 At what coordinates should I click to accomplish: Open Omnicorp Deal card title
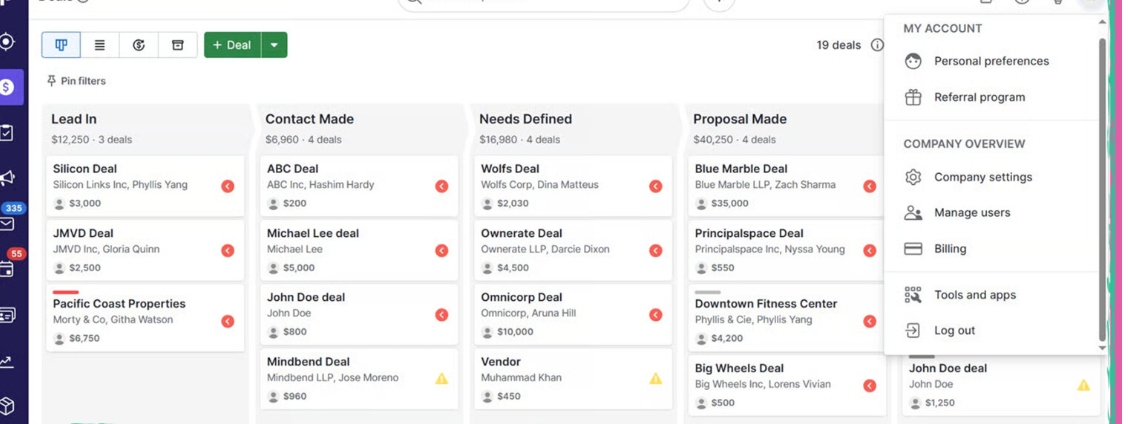(x=522, y=297)
